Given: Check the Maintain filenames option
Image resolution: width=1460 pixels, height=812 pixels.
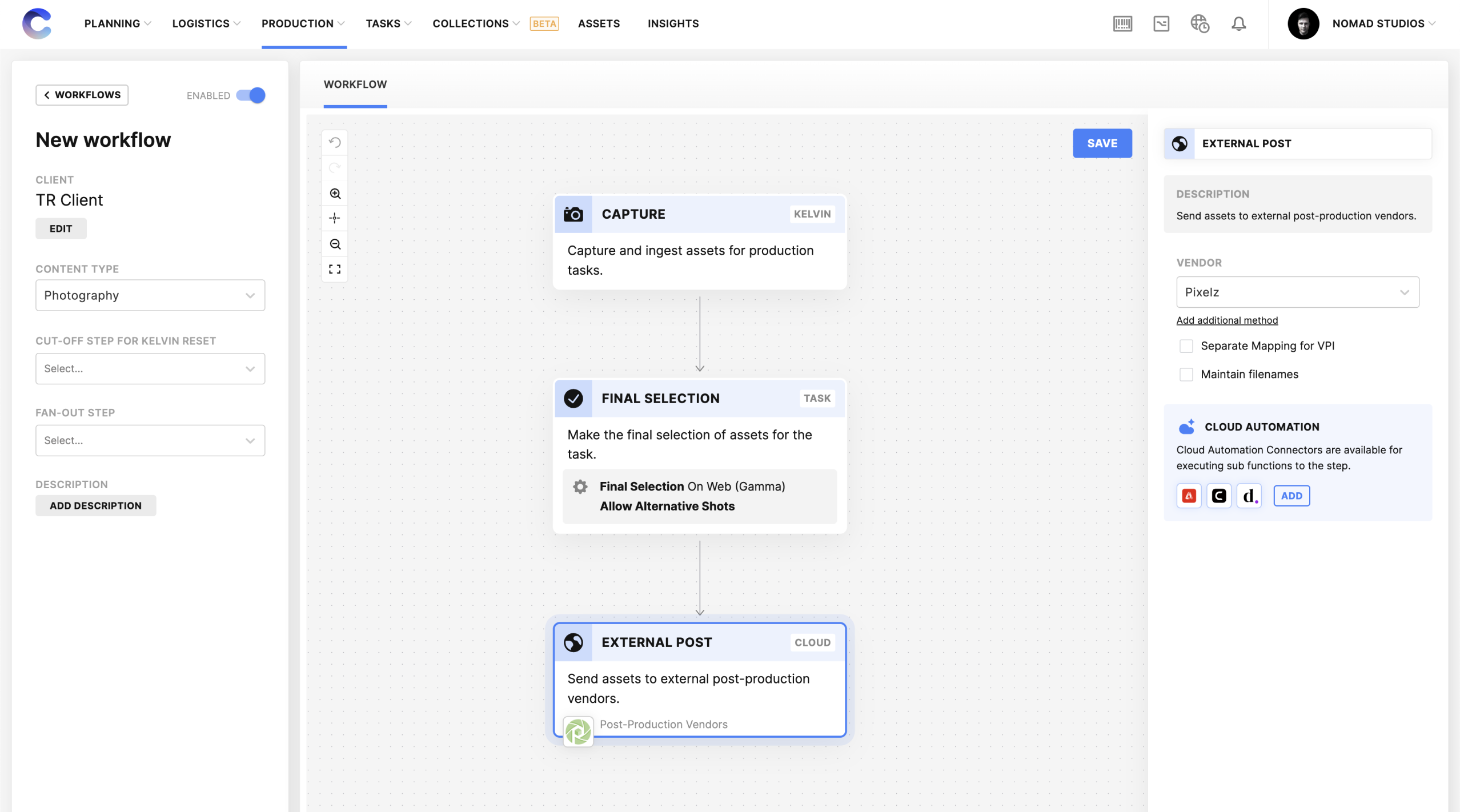Looking at the screenshot, I should (1187, 374).
